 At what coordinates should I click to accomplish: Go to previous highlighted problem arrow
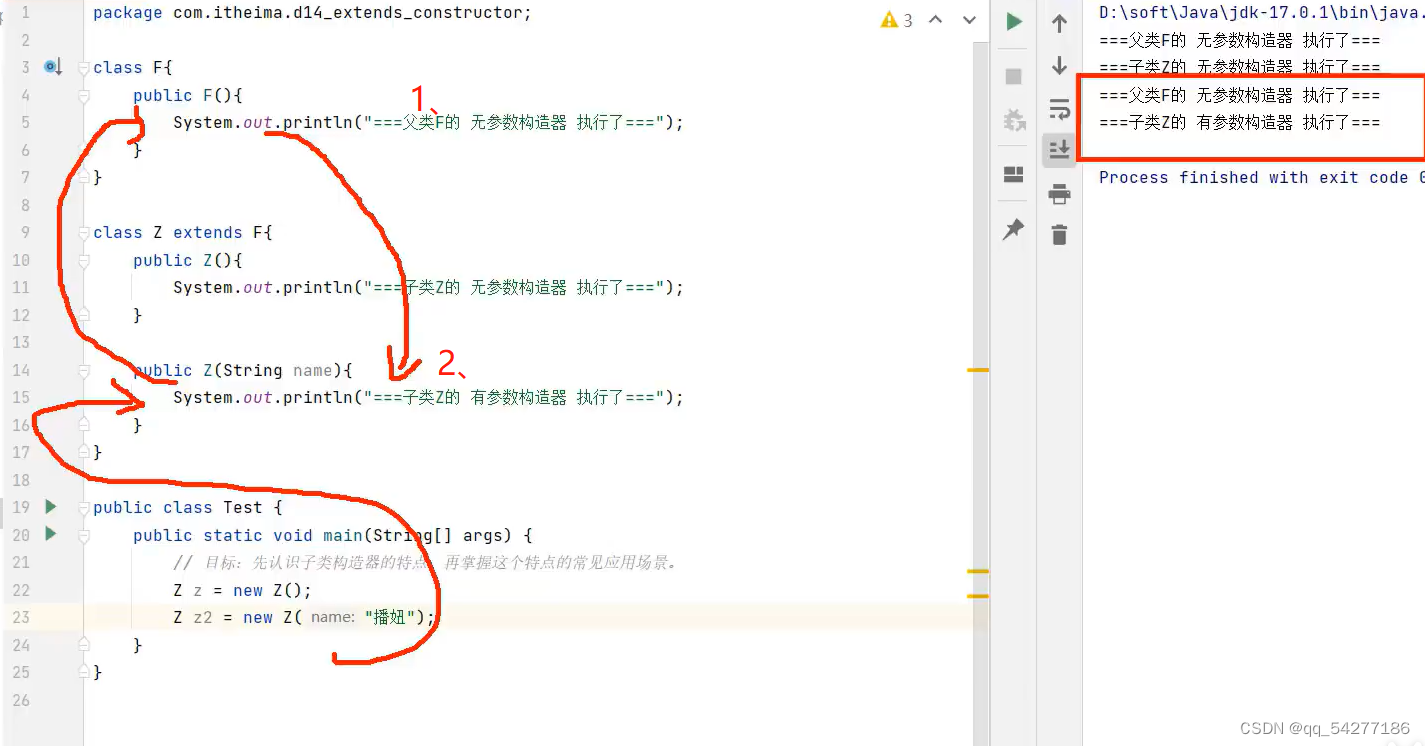pos(936,20)
